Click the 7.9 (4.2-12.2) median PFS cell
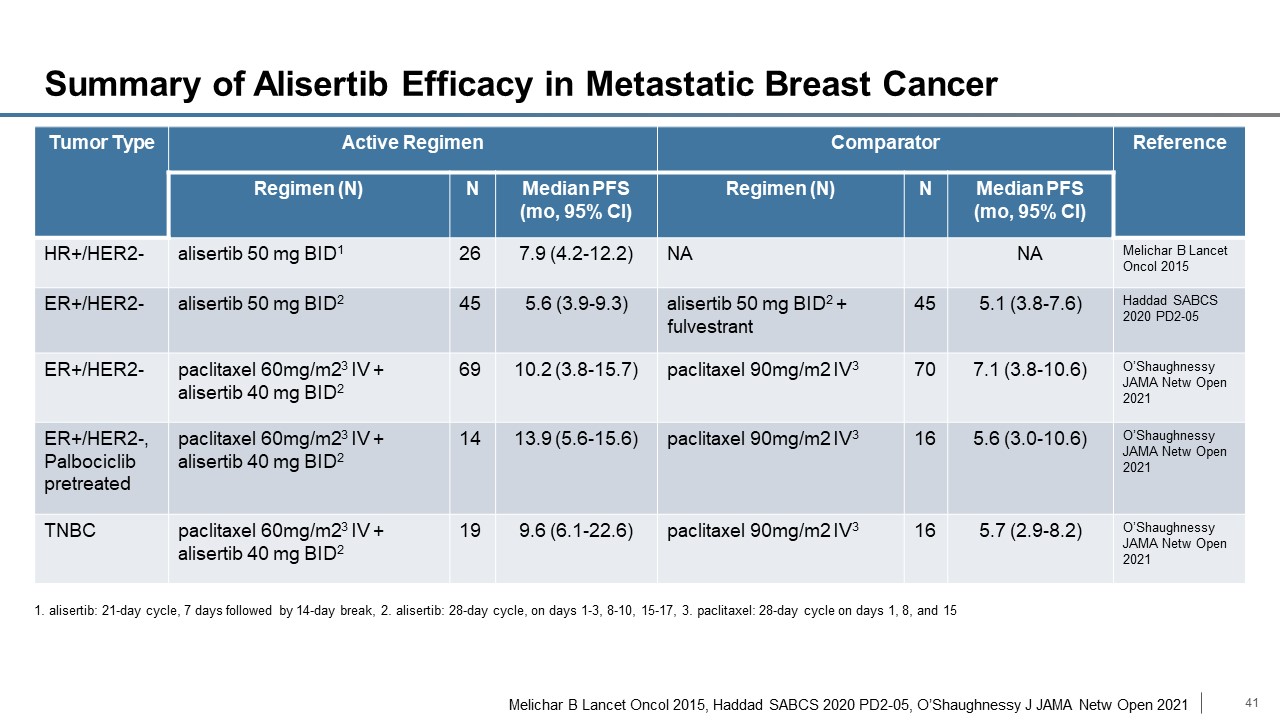 point(575,255)
